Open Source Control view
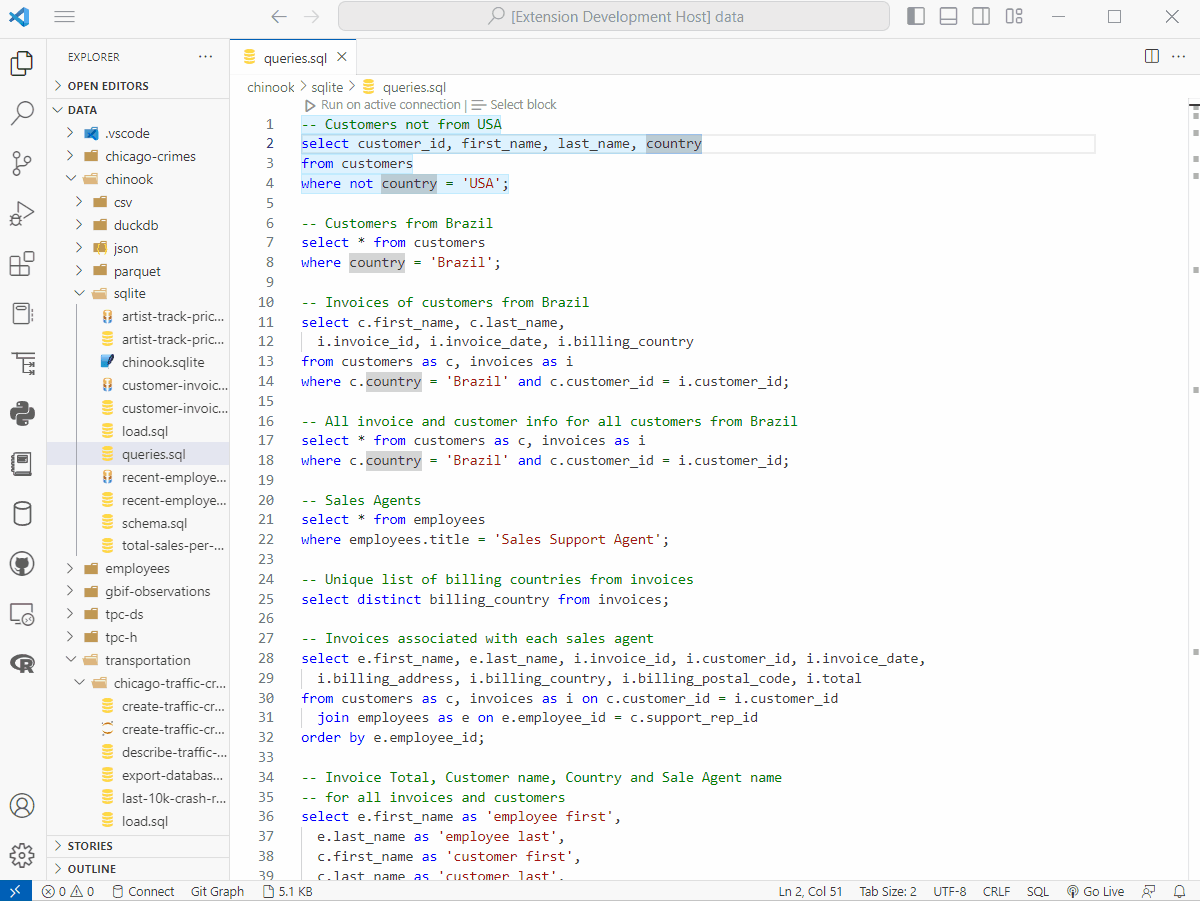Screen dimensions: 1200x901 (x=22, y=163)
